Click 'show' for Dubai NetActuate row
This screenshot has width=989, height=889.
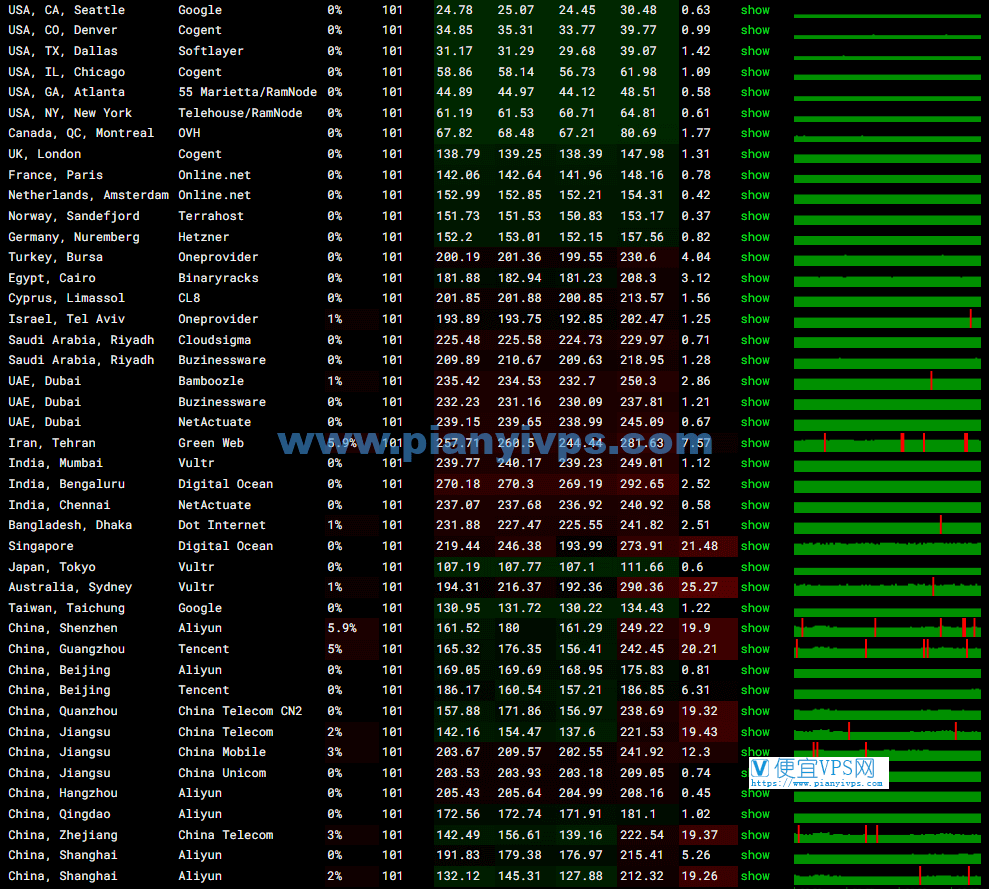[x=755, y=421]
